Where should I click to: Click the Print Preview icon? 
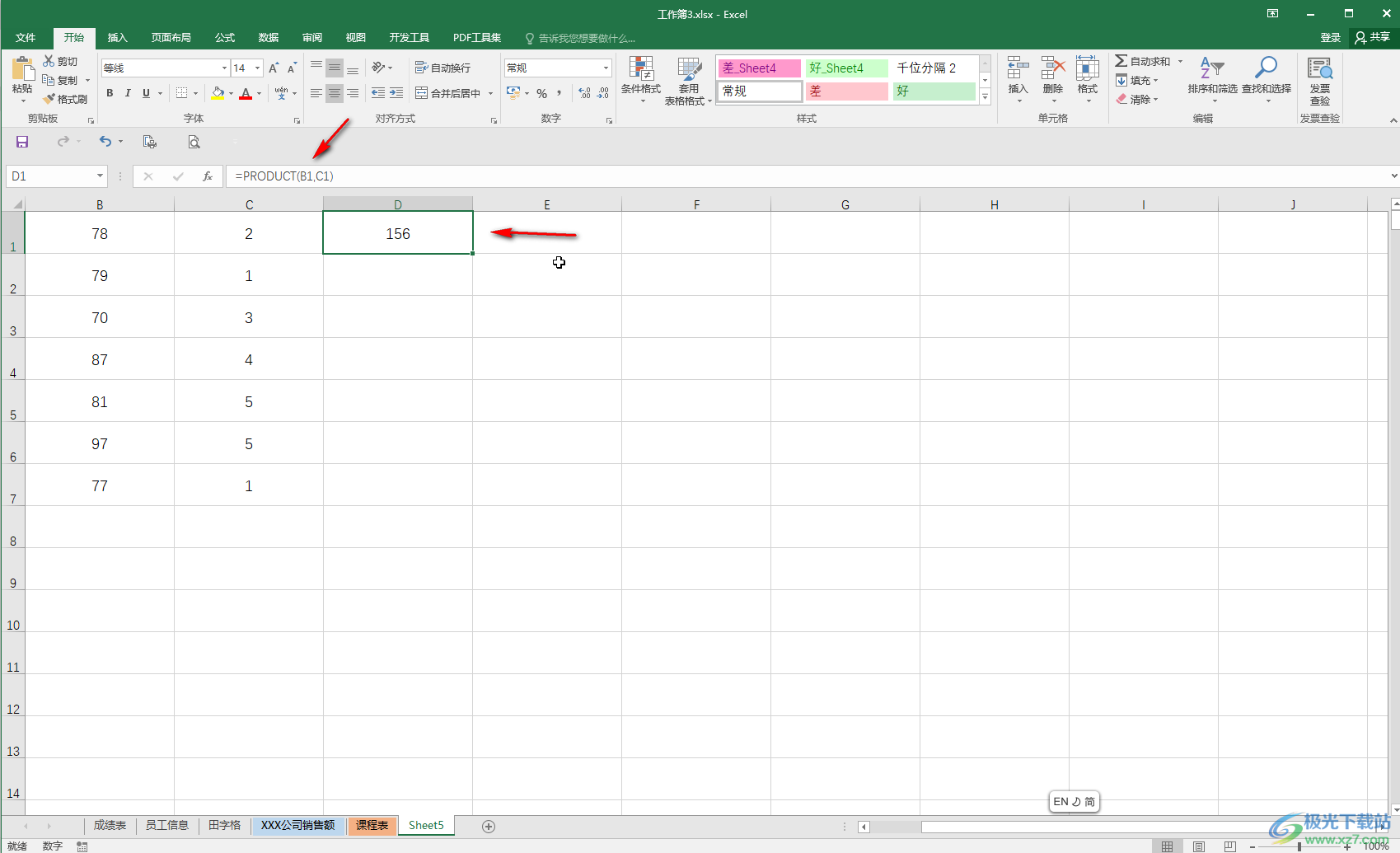[194, 142]
